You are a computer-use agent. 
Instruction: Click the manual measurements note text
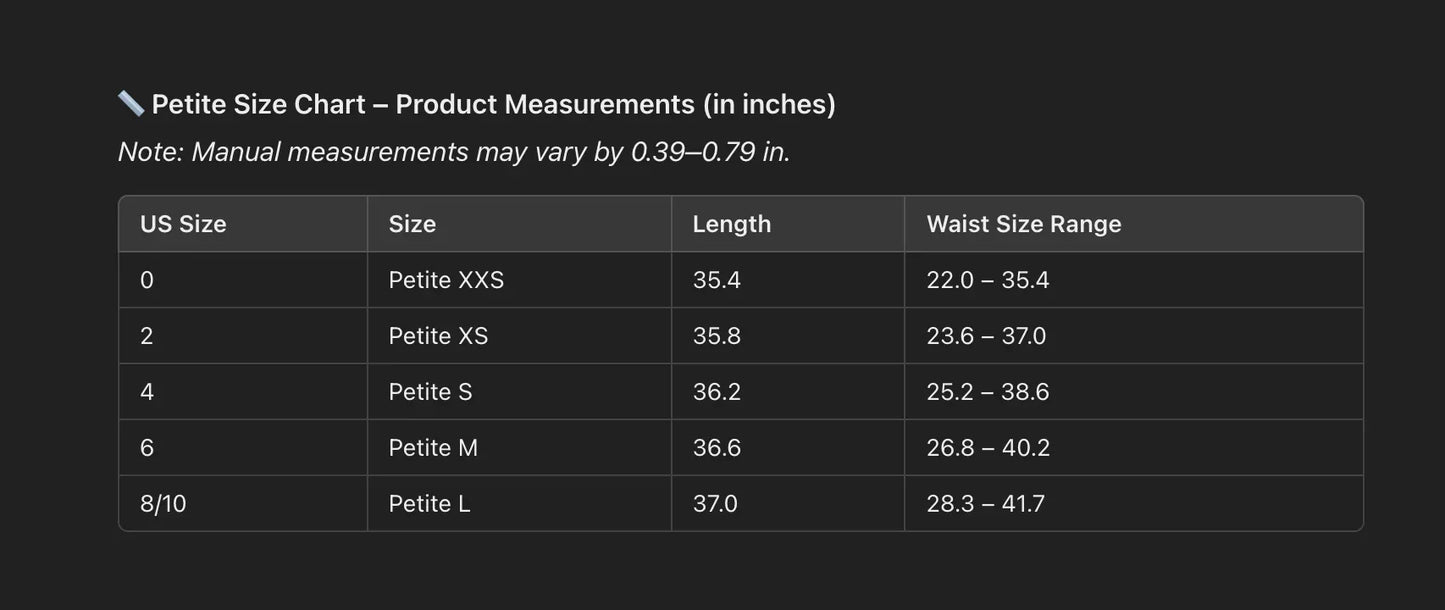[454, 152]
